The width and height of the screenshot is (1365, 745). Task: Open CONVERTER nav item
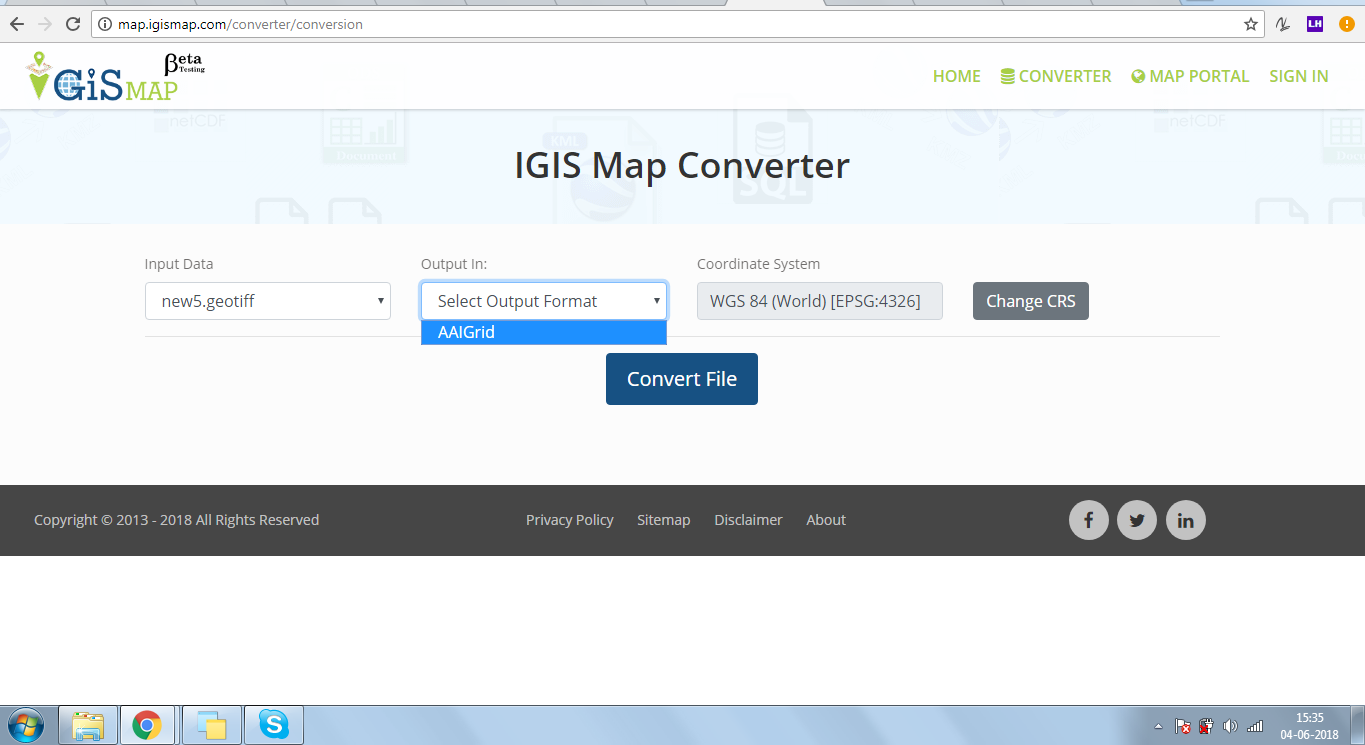(1056, 76)
